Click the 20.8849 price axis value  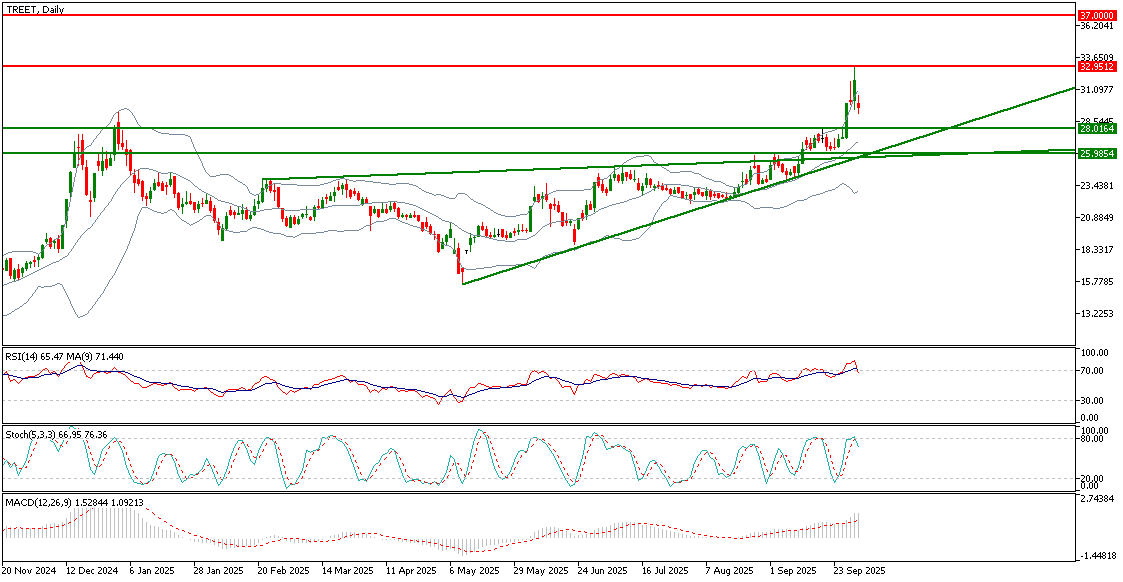point(1097,218)
